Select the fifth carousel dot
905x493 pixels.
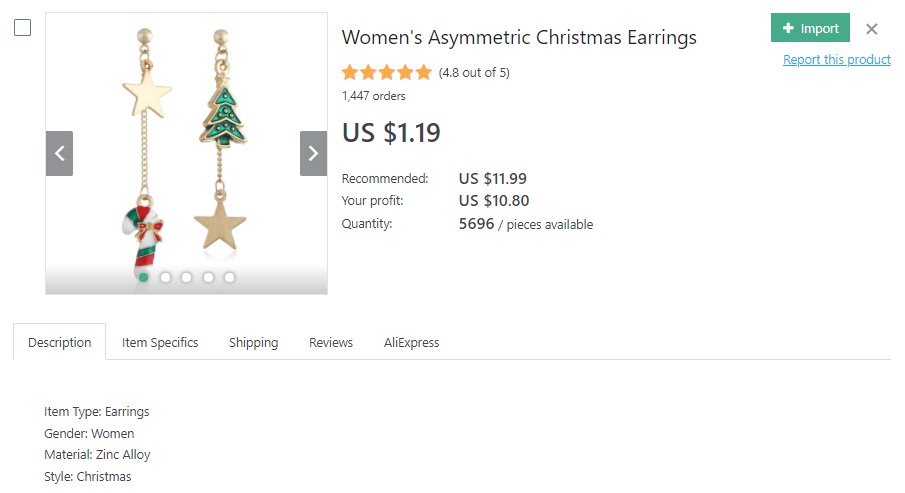pos(230,277)
